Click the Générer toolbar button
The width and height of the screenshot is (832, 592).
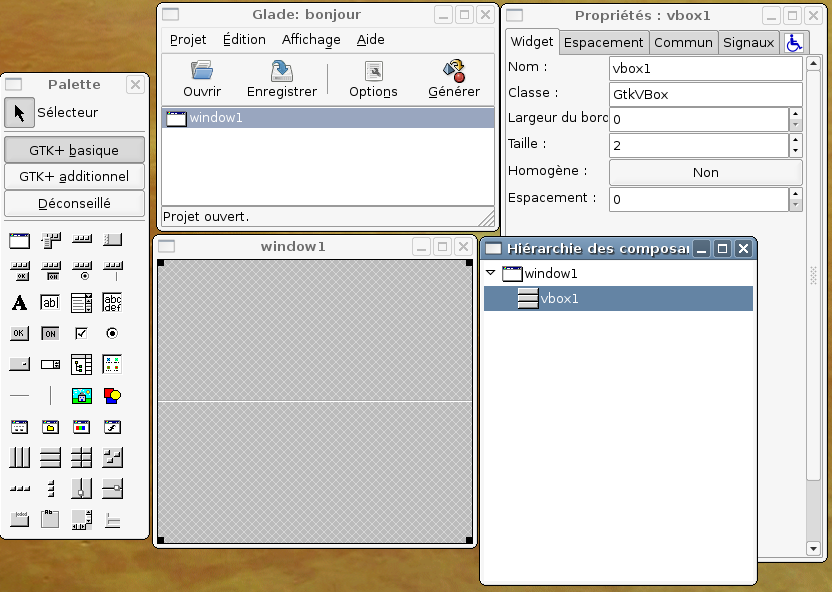(454, 79)
